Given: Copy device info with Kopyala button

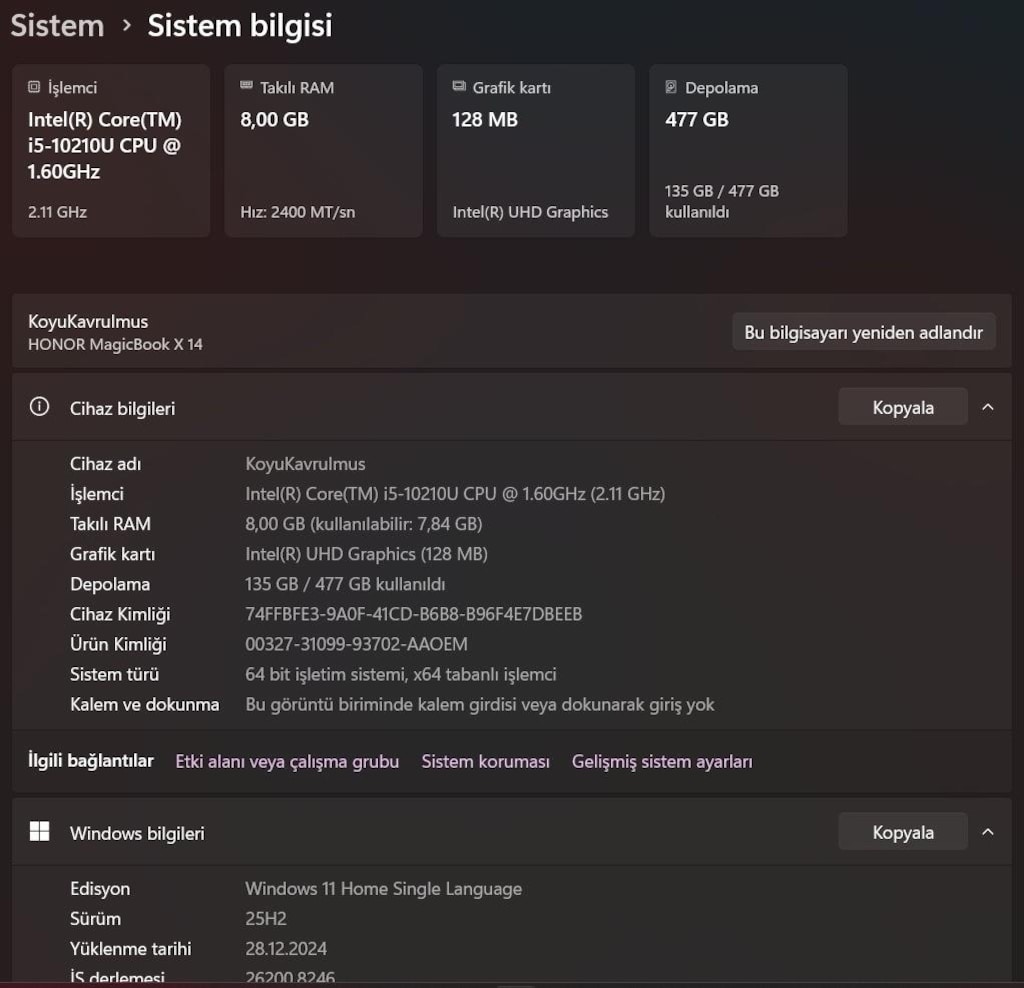Looking at the screenshot, I should [x=903, y=407].
